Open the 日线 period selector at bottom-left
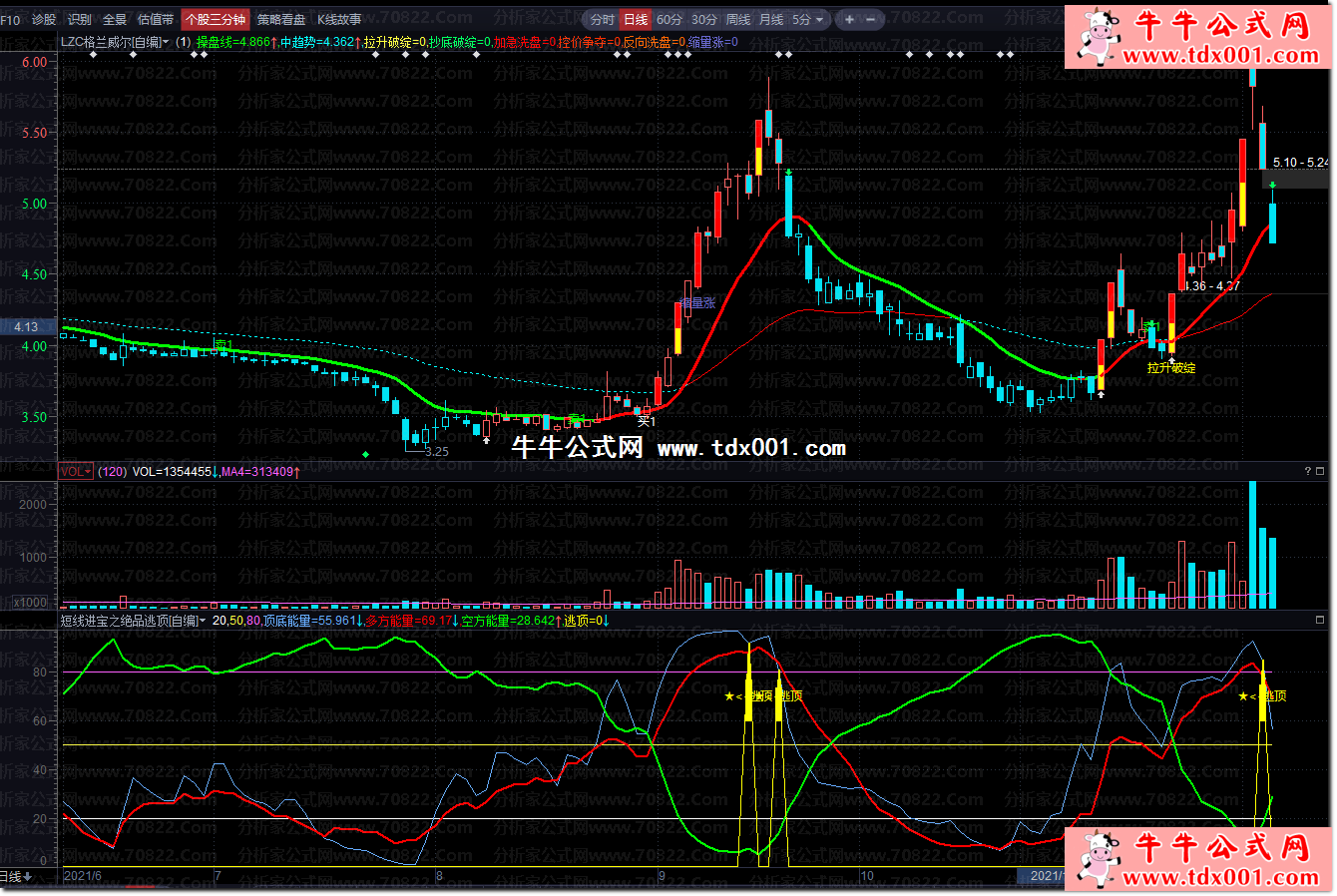Image resolution: width=1337 pixels, height=896 pixels. [x=17, y=876]
